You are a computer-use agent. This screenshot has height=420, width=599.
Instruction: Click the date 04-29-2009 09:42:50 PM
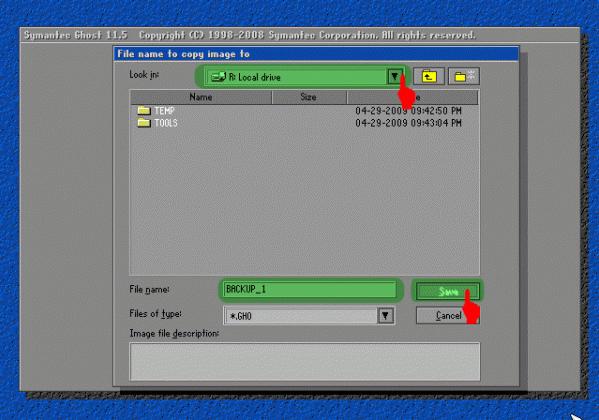tap(408, 111)
